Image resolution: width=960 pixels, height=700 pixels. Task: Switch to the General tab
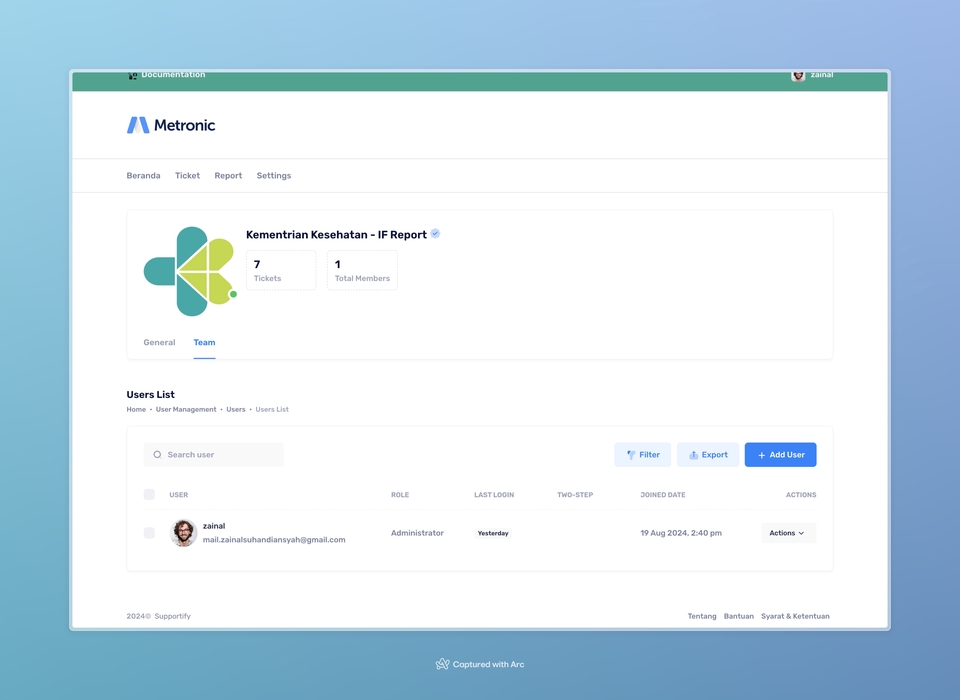(x=159, y=342)
